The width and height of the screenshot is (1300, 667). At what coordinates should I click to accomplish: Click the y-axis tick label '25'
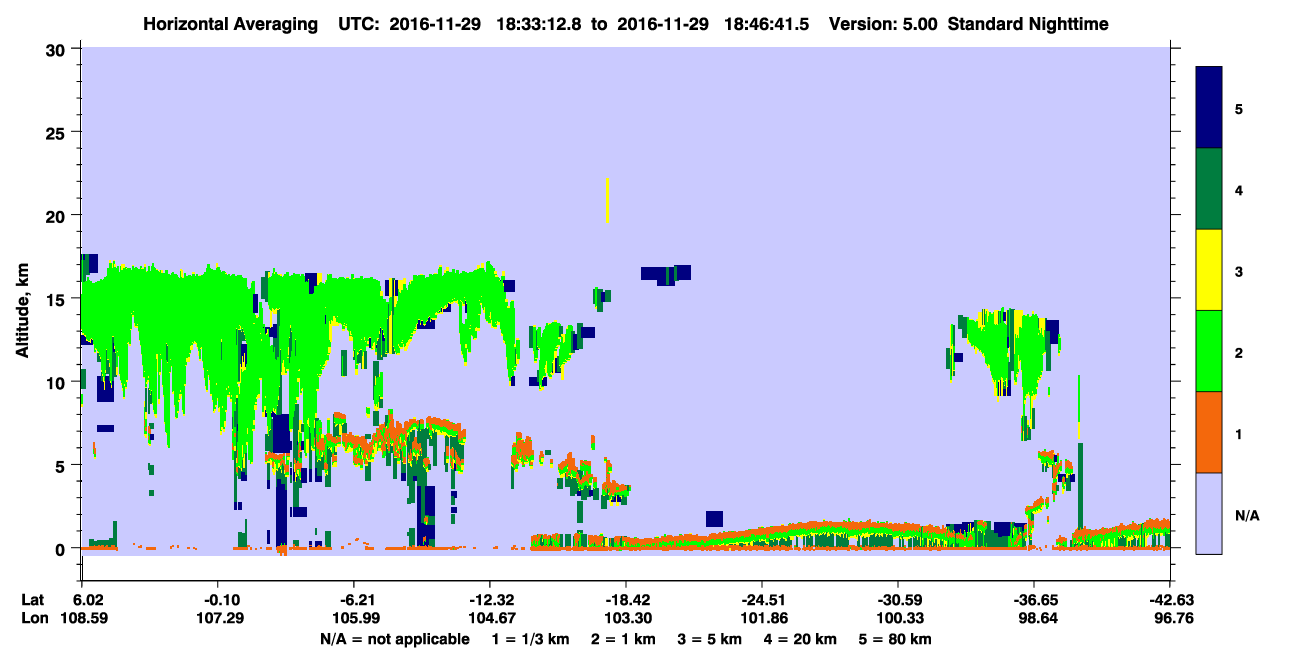58,132
